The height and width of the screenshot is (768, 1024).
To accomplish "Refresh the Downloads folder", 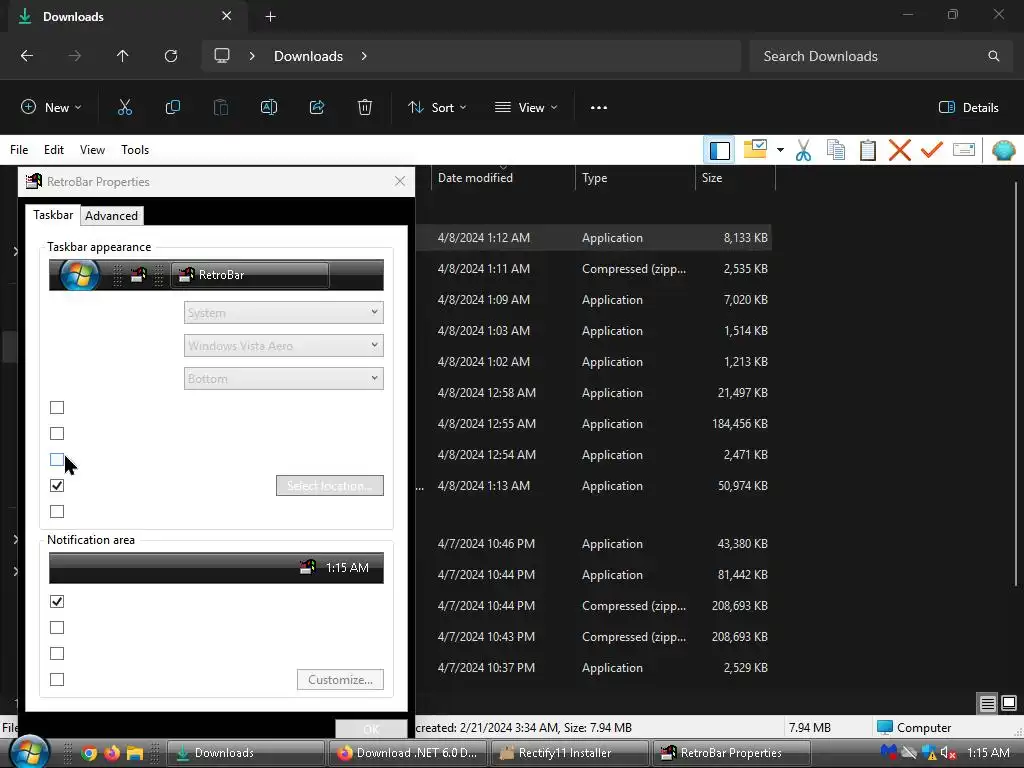I will tap(170, 56).
